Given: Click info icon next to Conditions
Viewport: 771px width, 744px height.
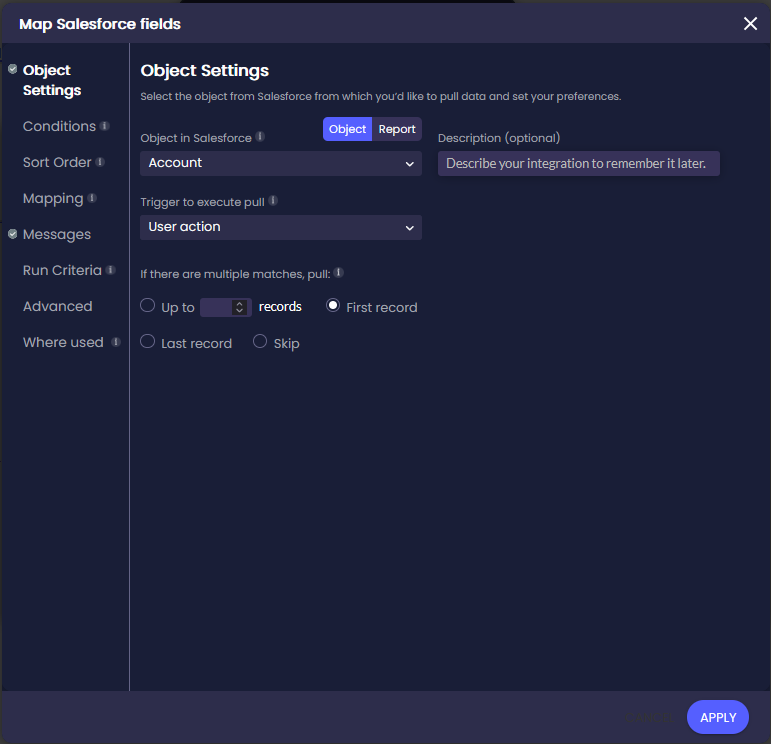Looking at the screenshot, I should 104,126.
